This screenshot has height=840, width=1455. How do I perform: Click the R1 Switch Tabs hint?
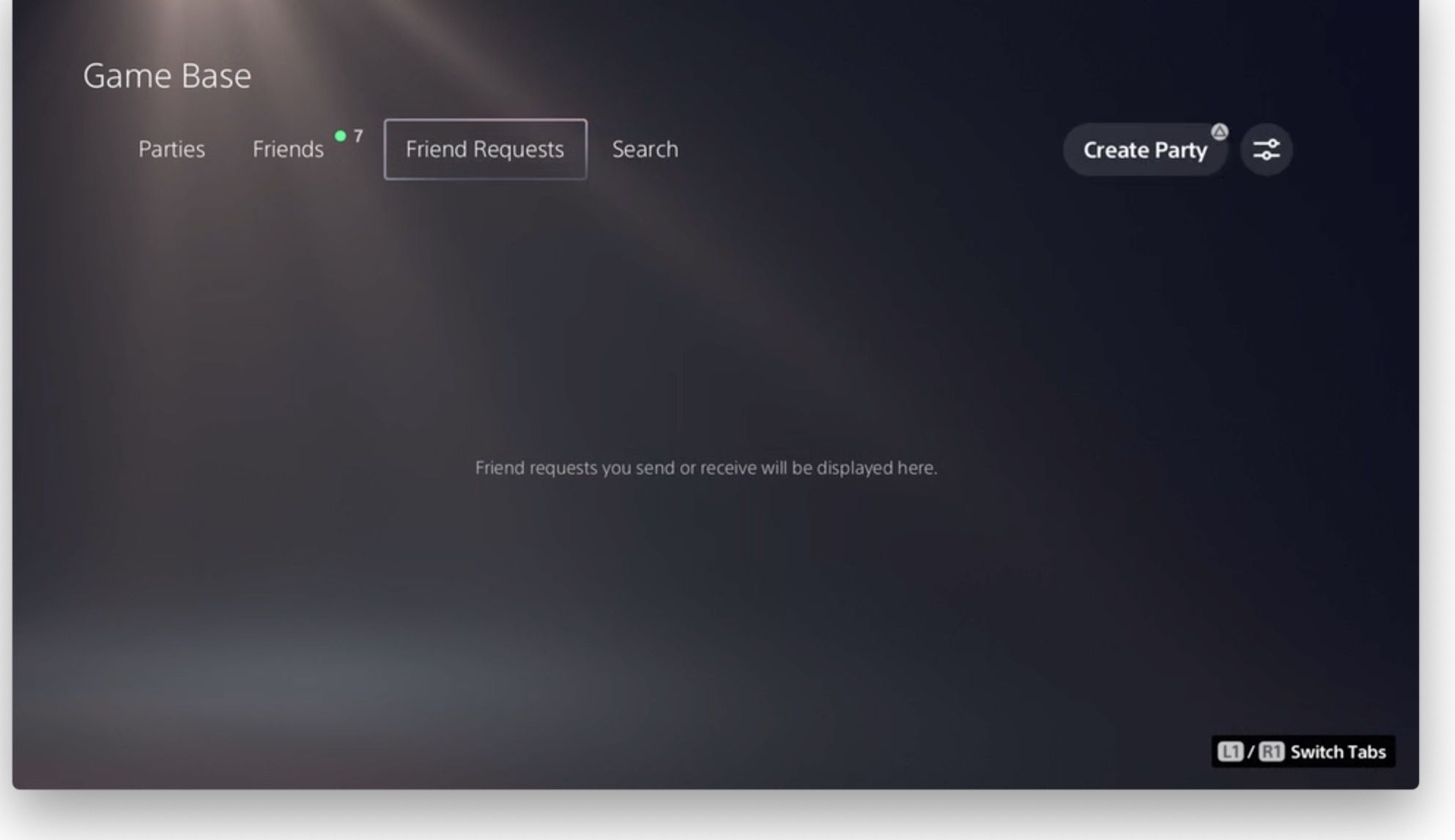[1270, 751]
